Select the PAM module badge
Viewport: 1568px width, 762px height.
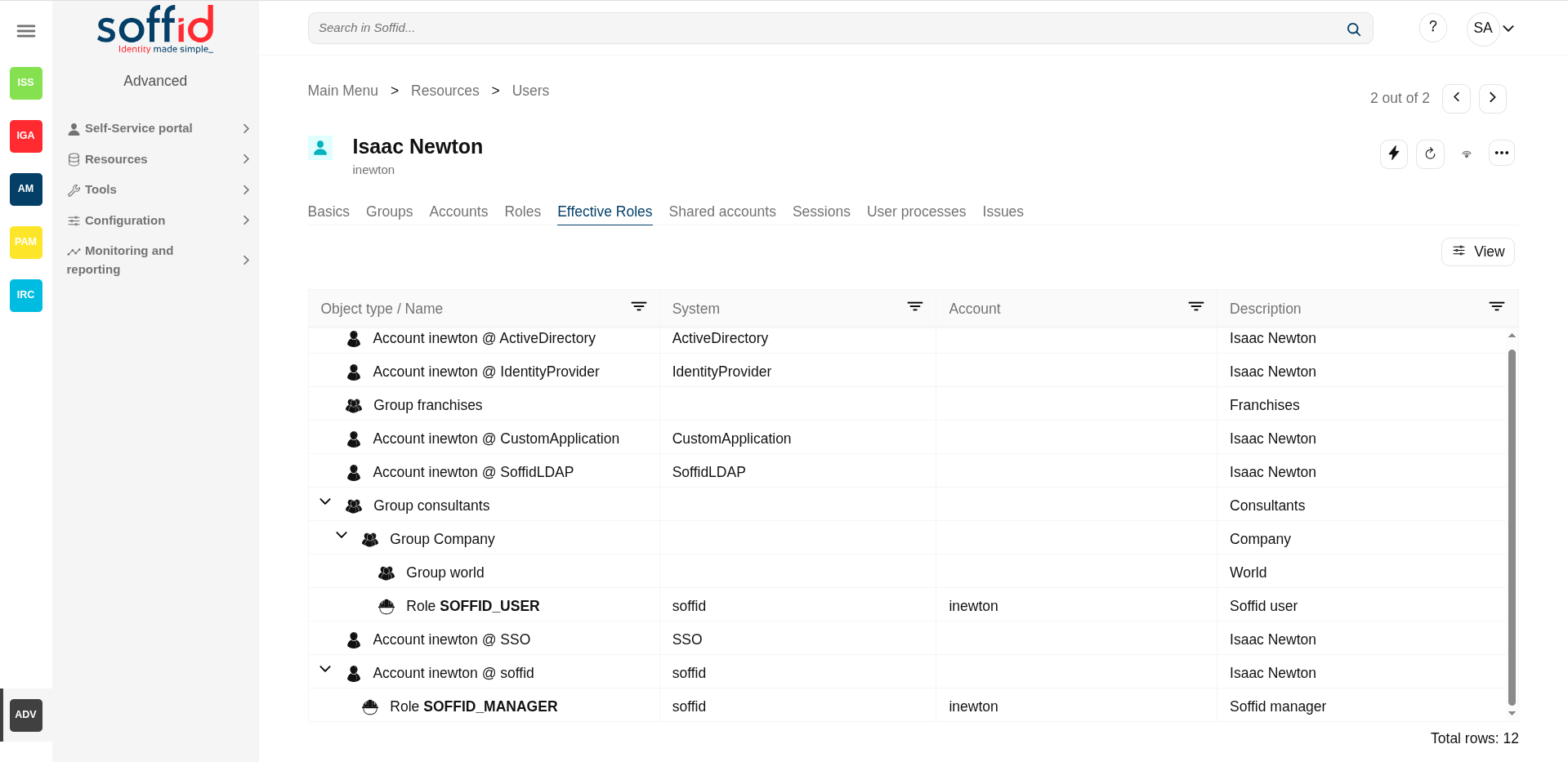(x=26, y=243)
